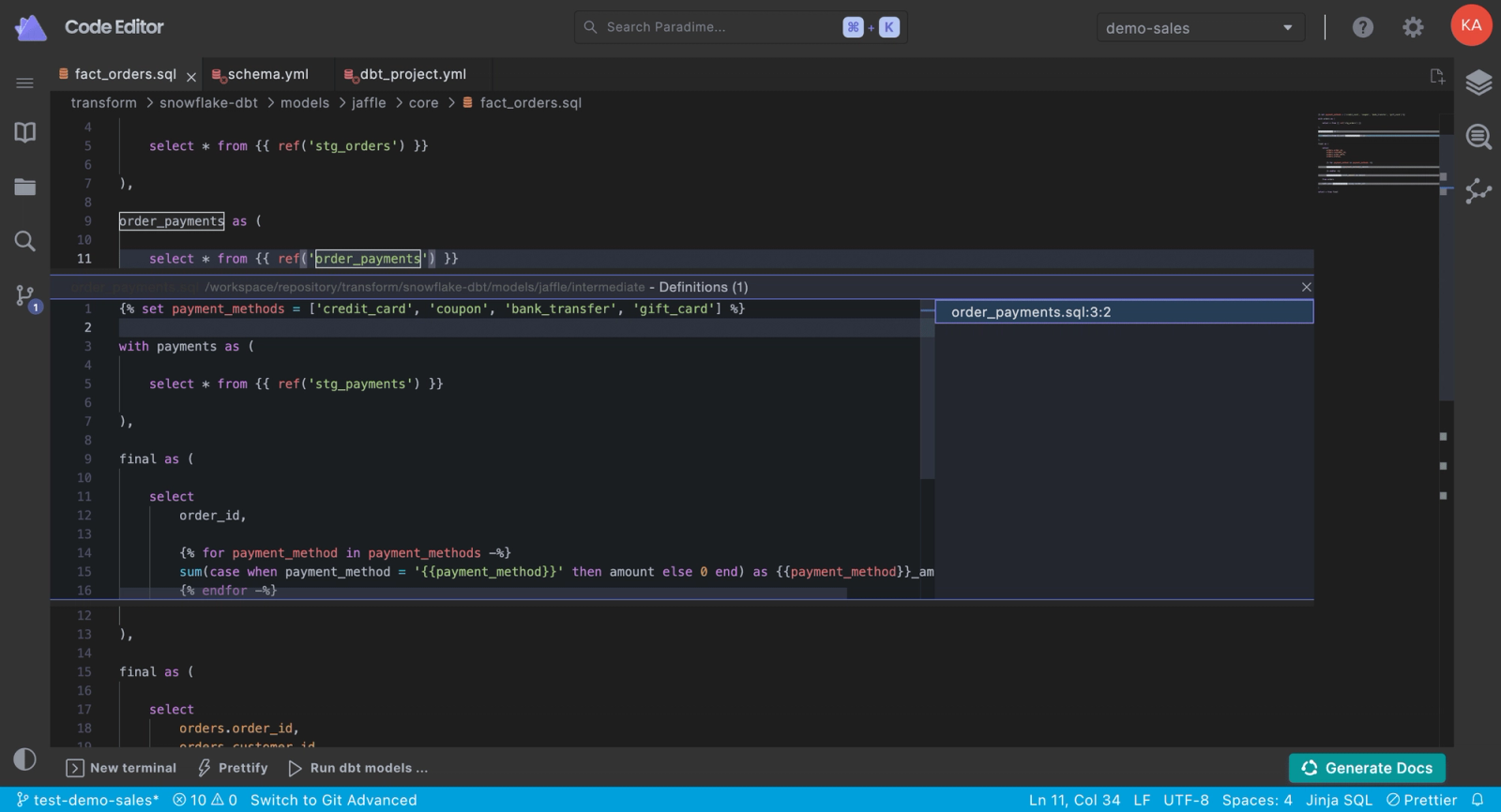
Task: Click the Paradime logo icon
Action: [30, 28]
